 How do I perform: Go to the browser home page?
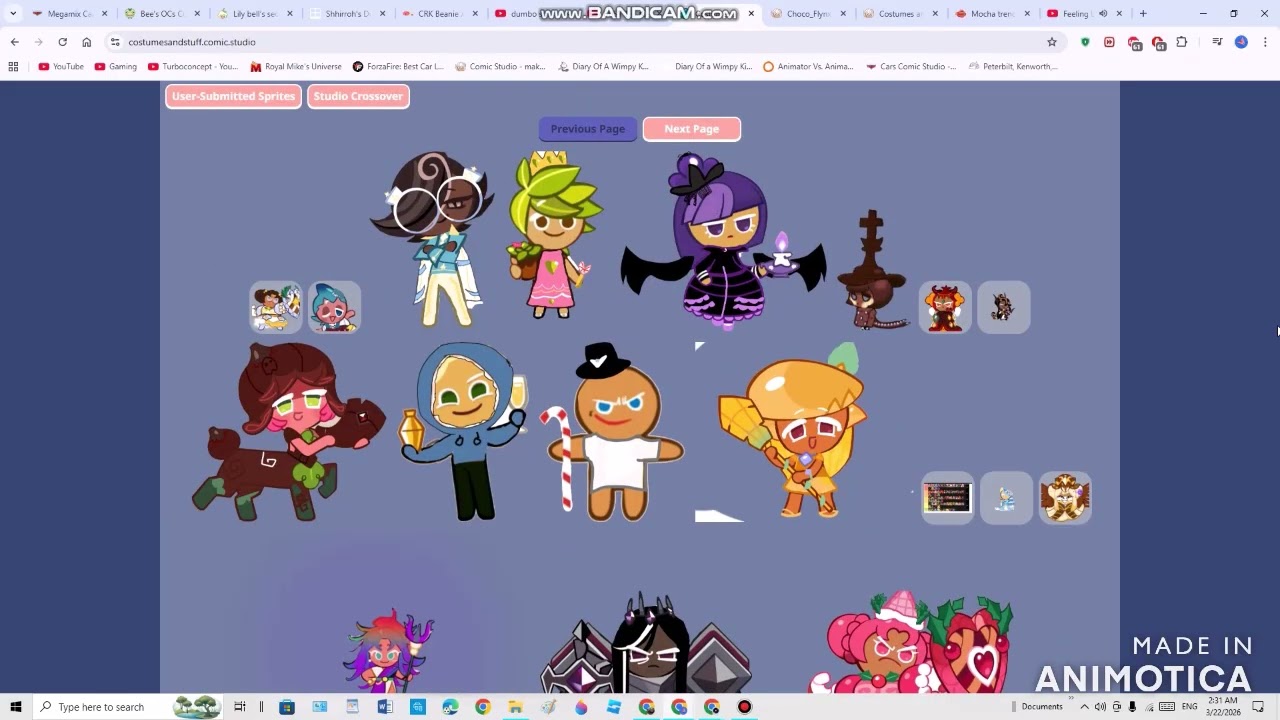pos(87,42)
